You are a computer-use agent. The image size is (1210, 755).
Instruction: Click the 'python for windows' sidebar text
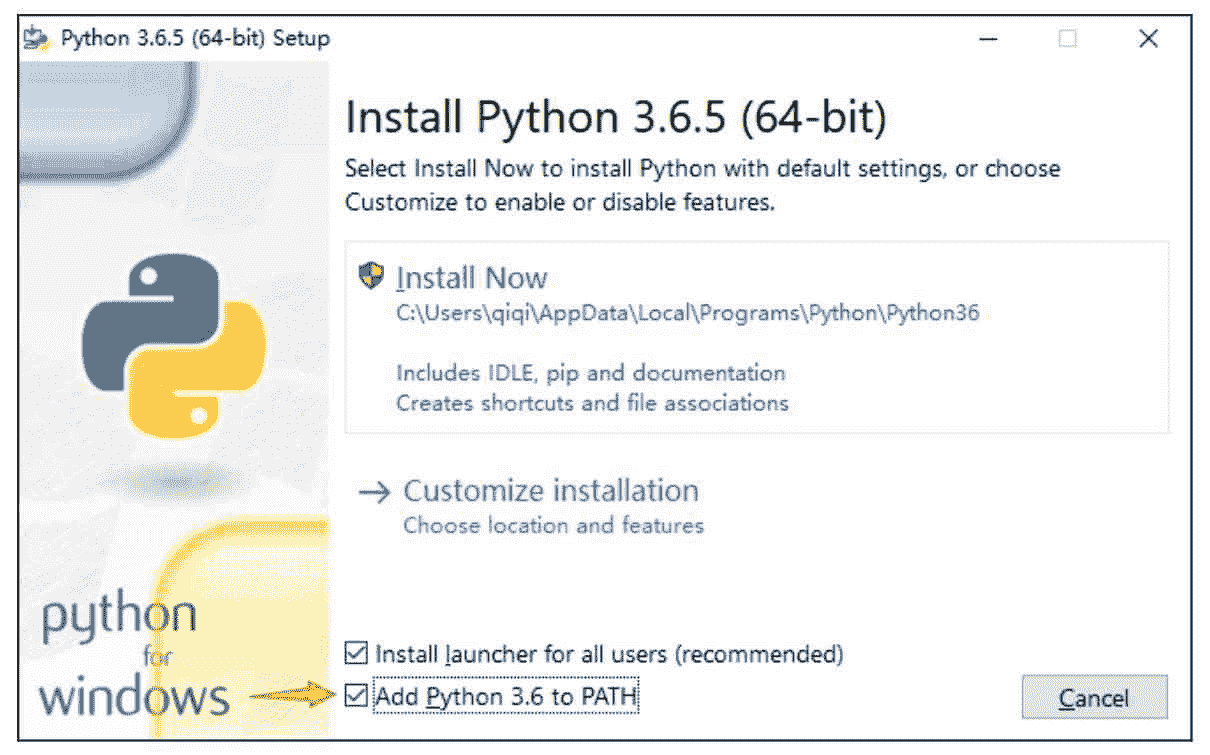[x=130, y=655]
